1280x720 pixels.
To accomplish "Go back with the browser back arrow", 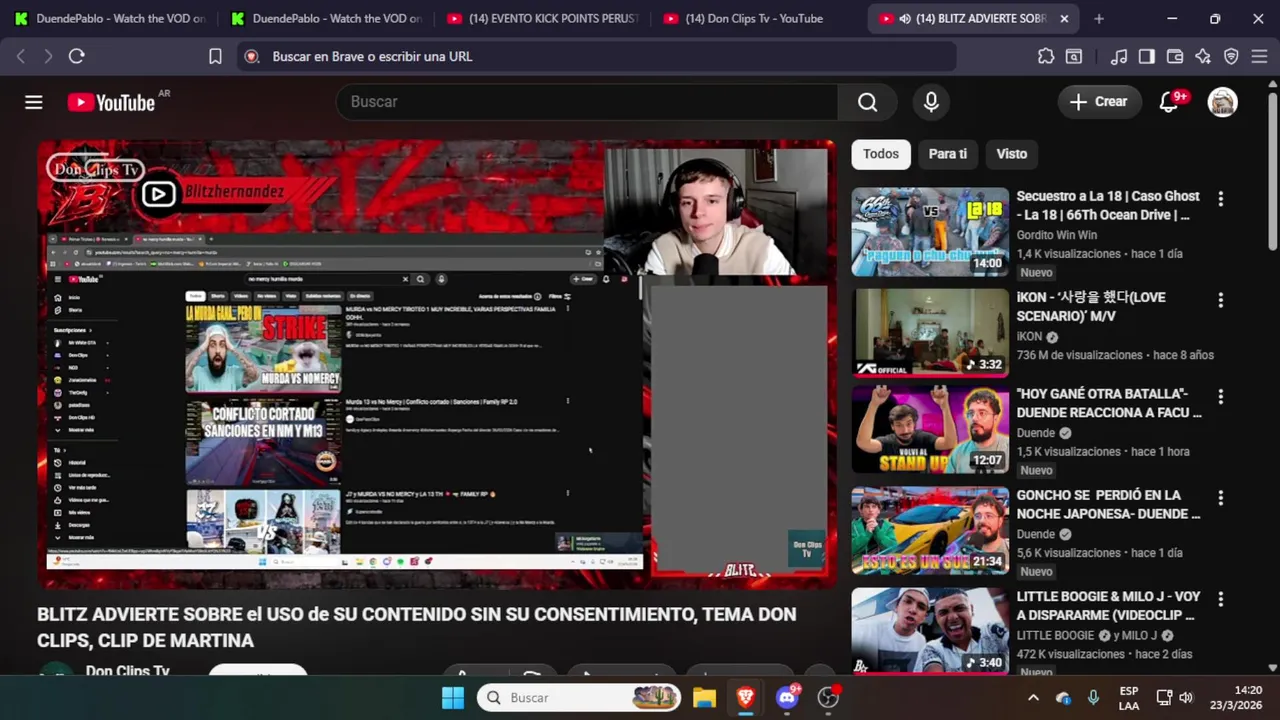I will pos(21,56).
